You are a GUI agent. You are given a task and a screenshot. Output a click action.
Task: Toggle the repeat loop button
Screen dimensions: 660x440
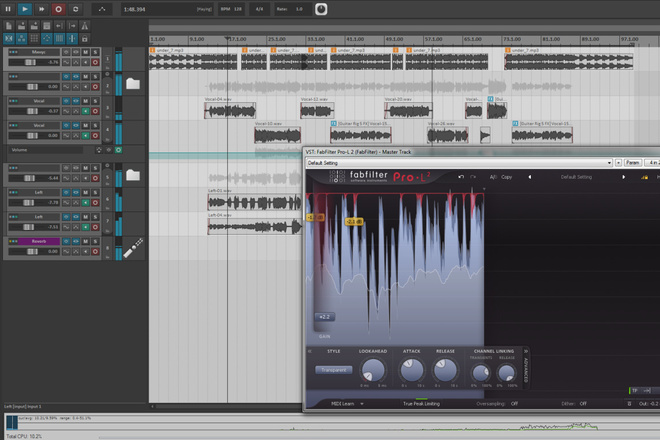(x=75, y=9)
